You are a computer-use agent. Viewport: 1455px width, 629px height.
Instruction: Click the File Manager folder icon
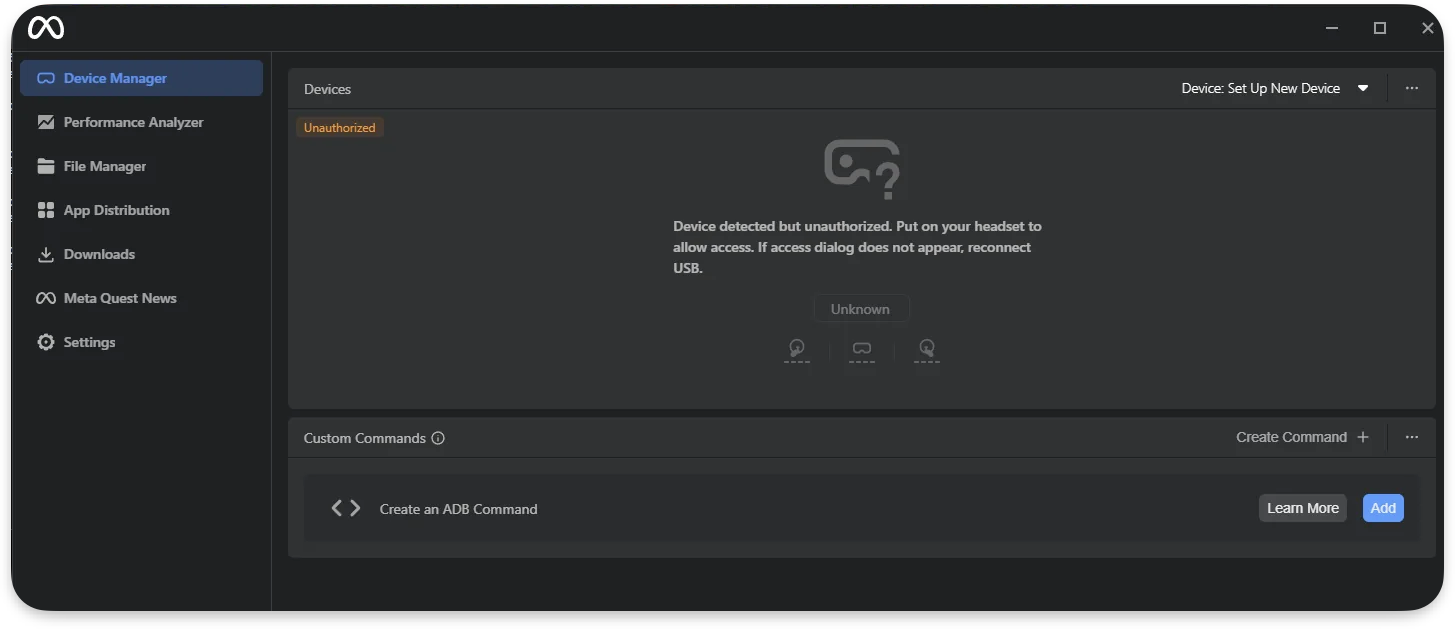pyautogui.click(x=45, y=166)
